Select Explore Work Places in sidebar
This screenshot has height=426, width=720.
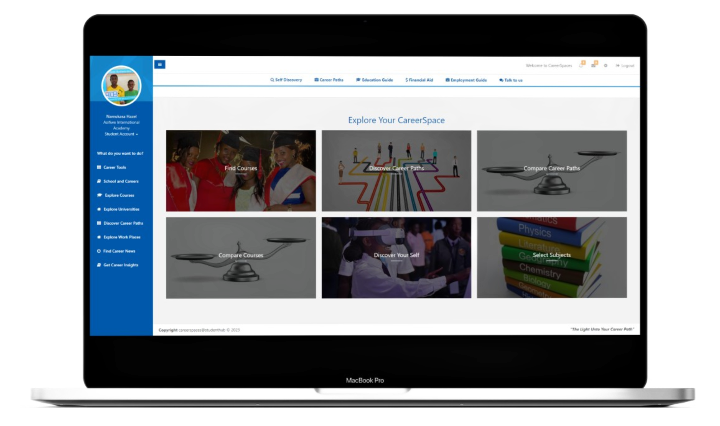pos(122,237)
